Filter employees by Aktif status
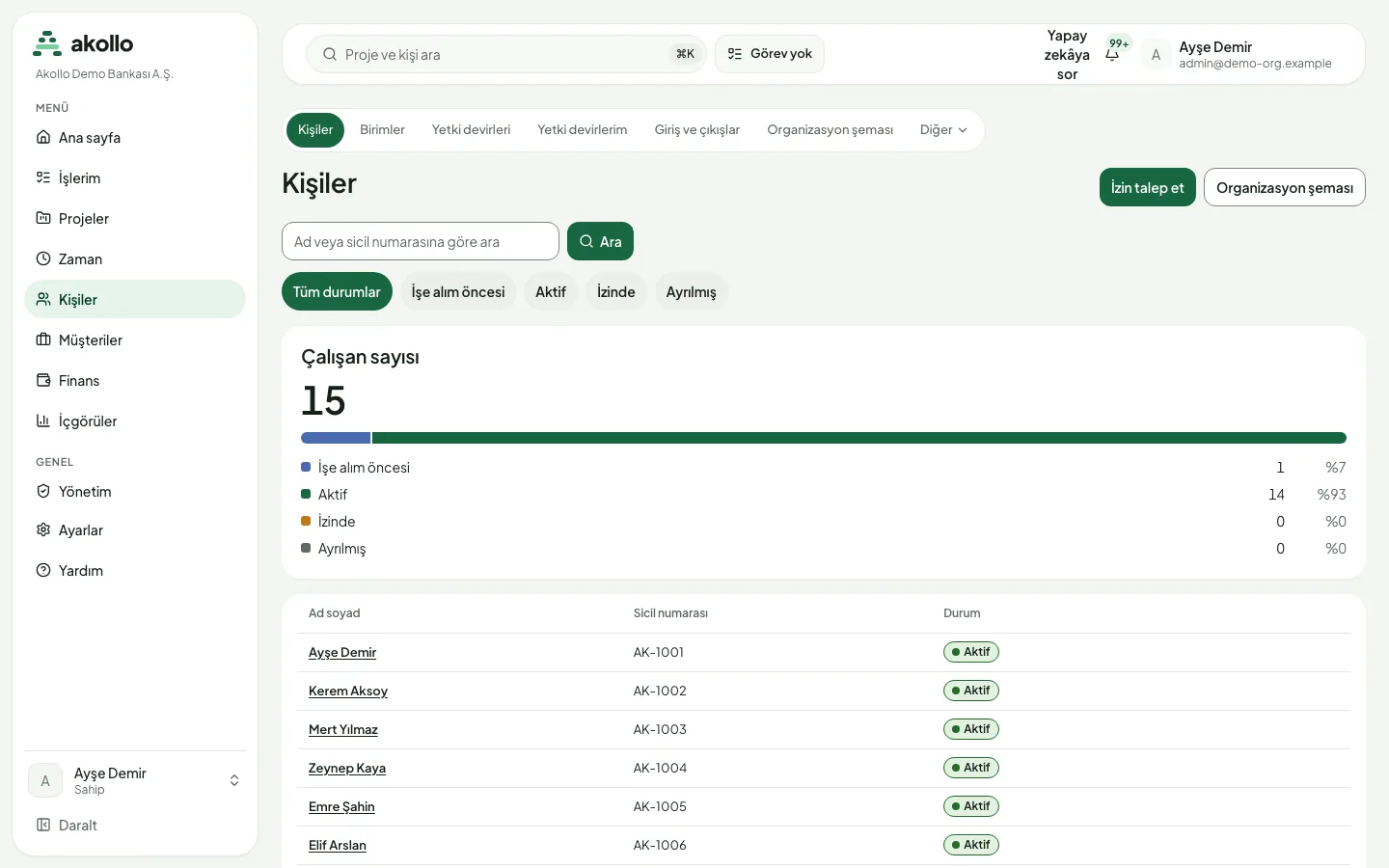 point(551,291)
